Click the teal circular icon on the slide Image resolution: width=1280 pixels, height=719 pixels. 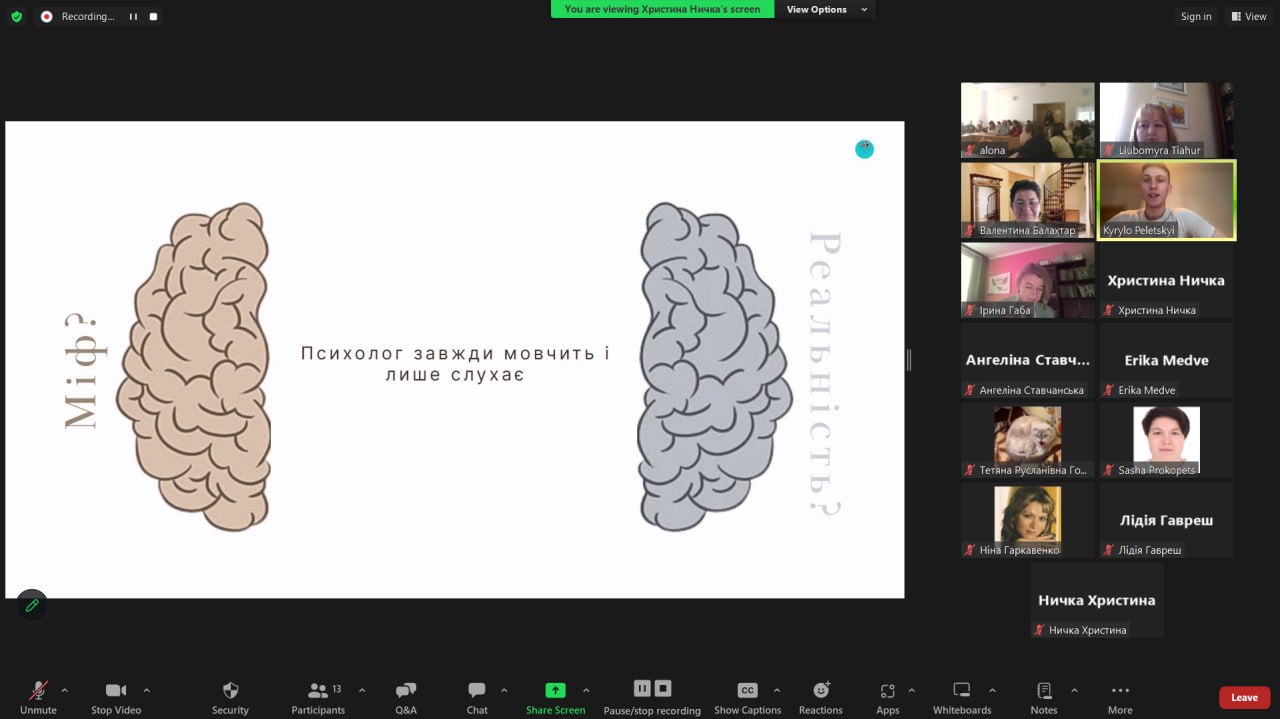865,149
